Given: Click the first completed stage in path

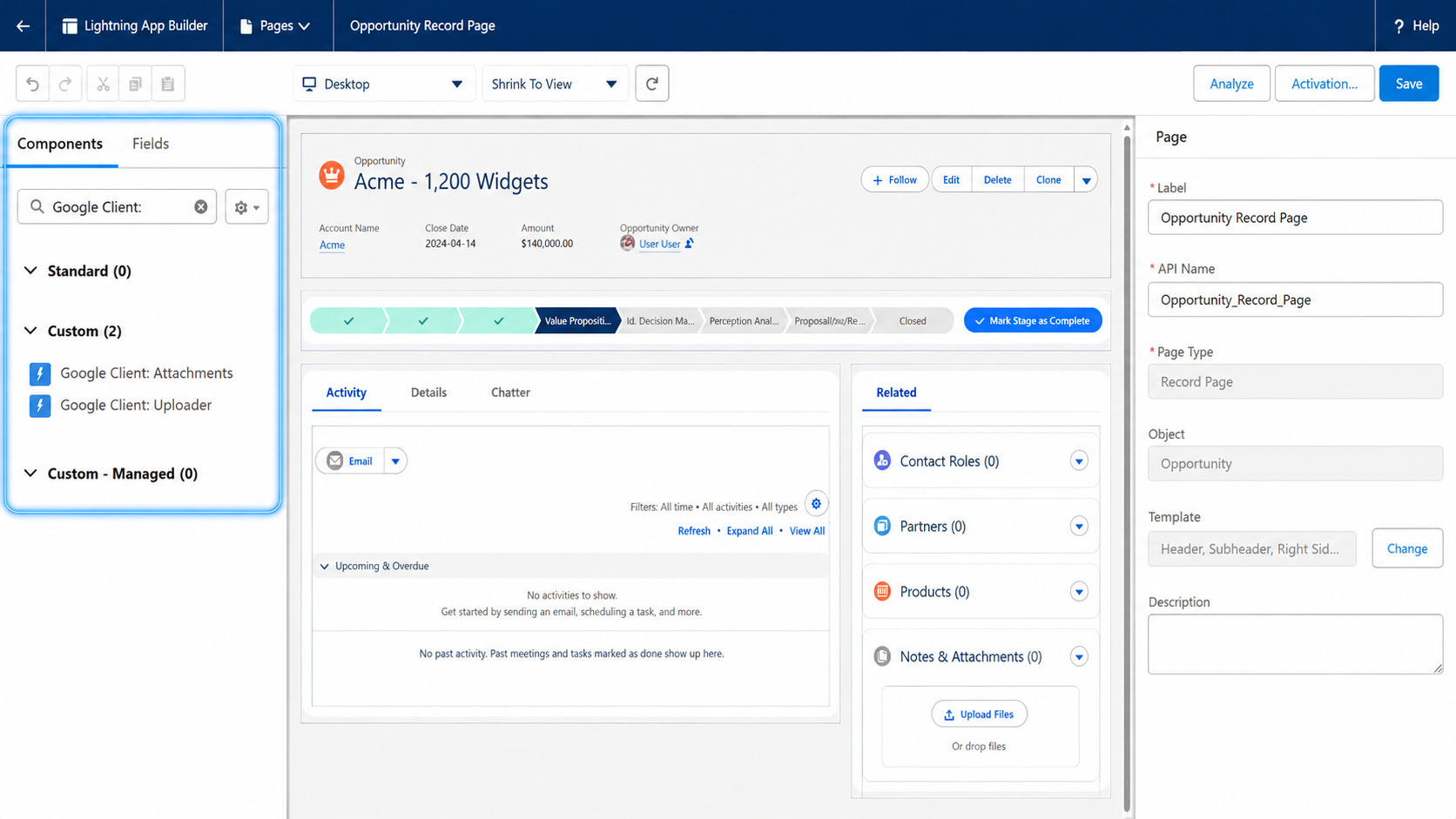Looking at the screenshot, I should click(348, 321).
